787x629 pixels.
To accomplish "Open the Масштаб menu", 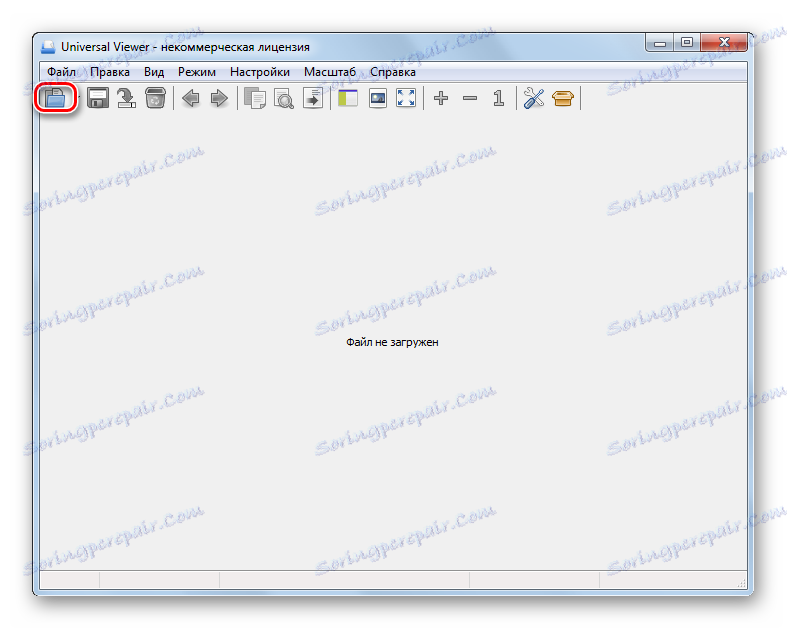I will point(330,72).
